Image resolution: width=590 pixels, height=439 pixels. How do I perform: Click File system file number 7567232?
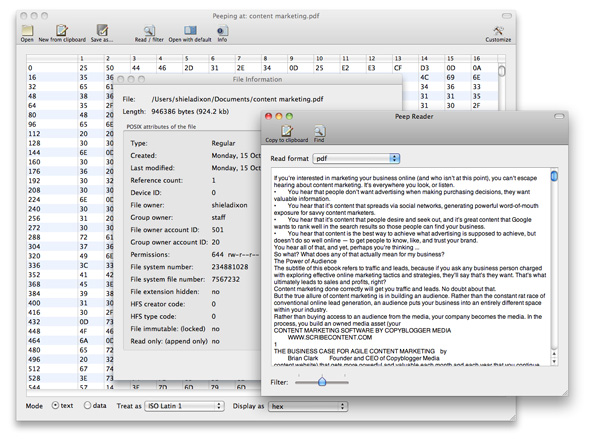tap(225, 280)
